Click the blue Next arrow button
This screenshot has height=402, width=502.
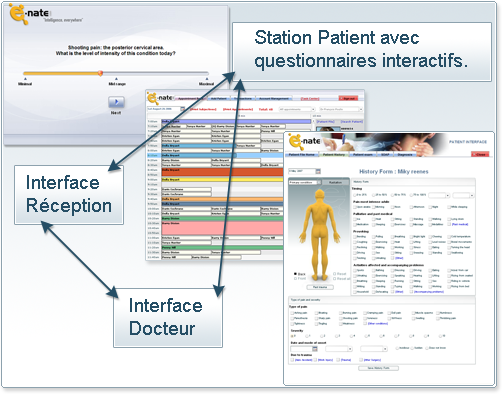click(116, 102)
